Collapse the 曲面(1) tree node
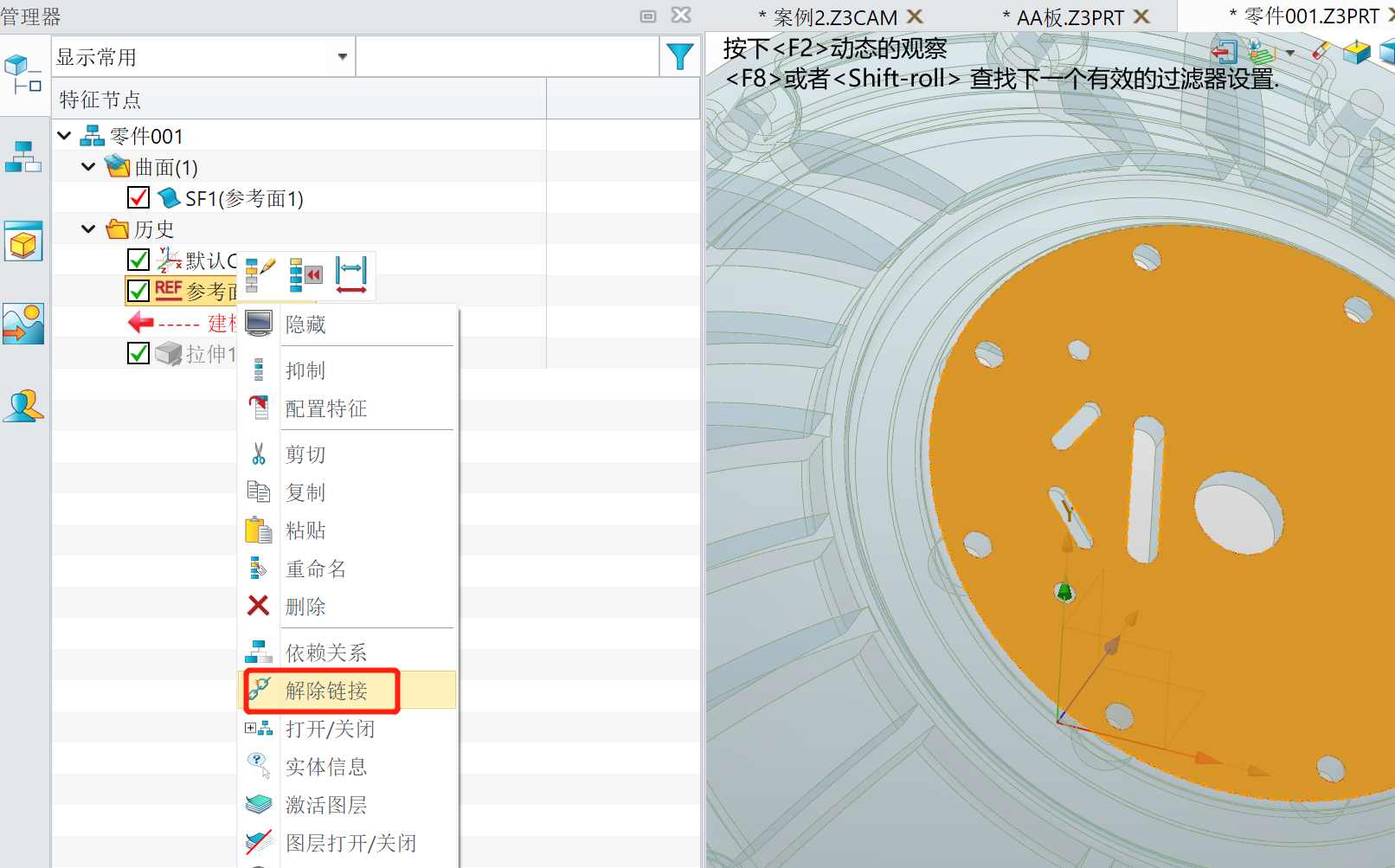Image resolution: width=1395 pixels, height=868 pixels. click(88, 167)
